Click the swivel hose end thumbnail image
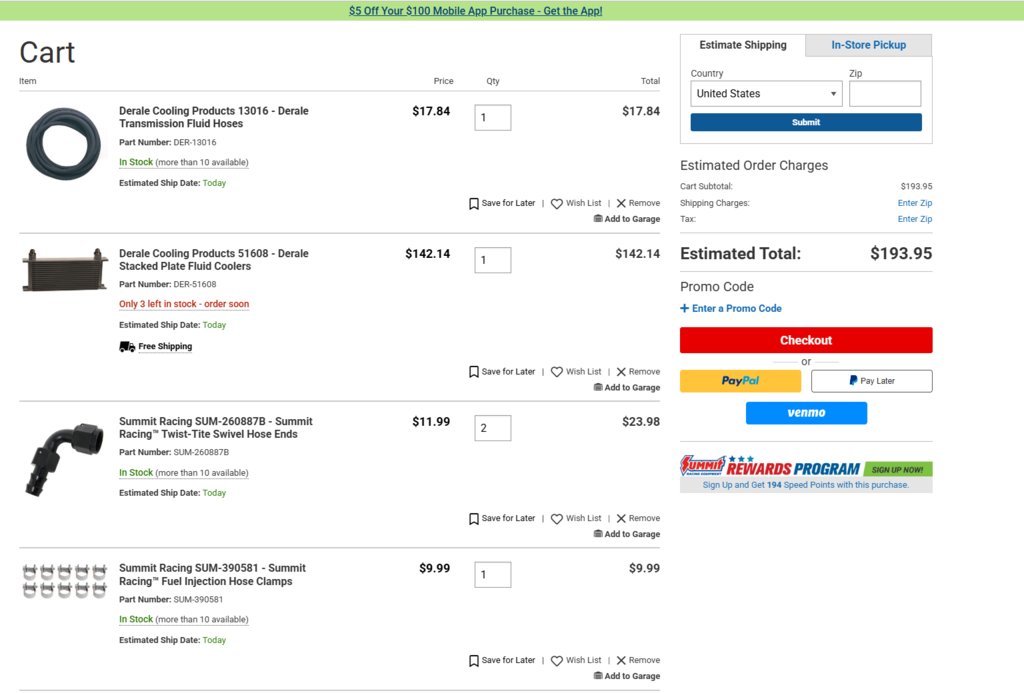This screenshot has height=693, width=1024. click(x=64, y=459)
